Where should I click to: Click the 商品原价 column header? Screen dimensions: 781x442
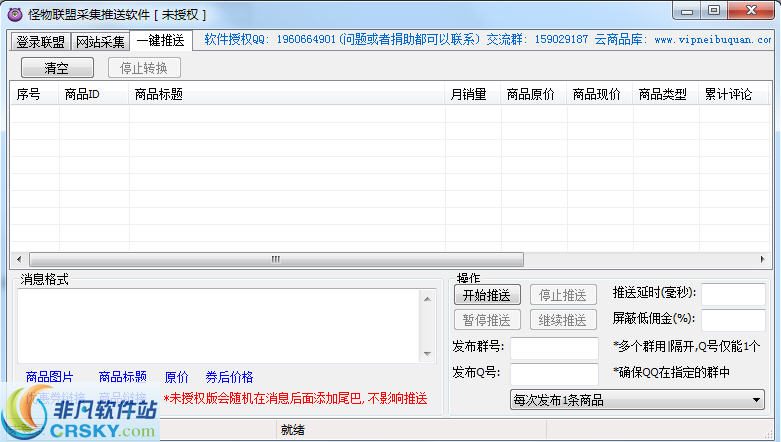(x=534, y=94)
